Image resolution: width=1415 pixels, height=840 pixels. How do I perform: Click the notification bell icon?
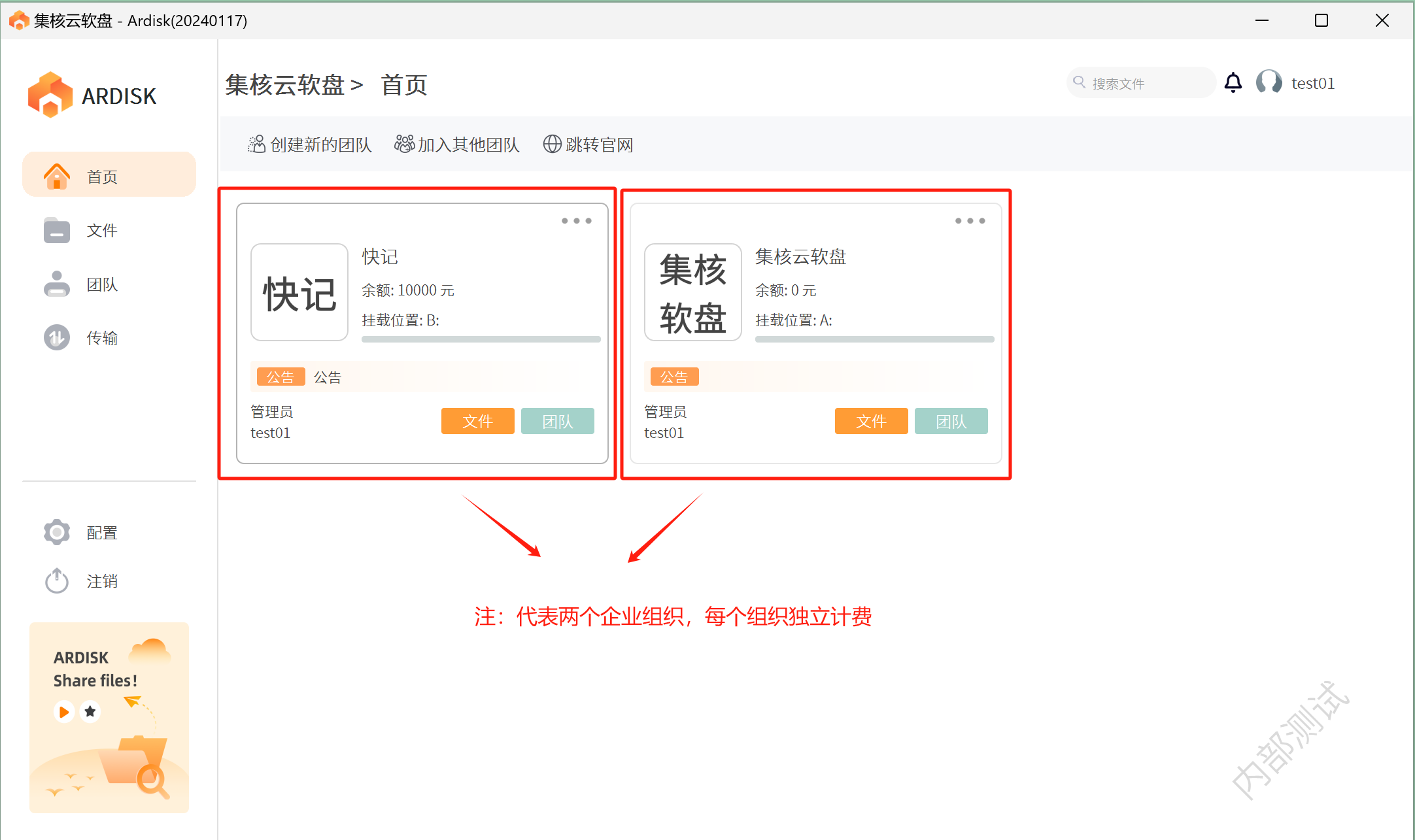click(x=1233, y=83)
